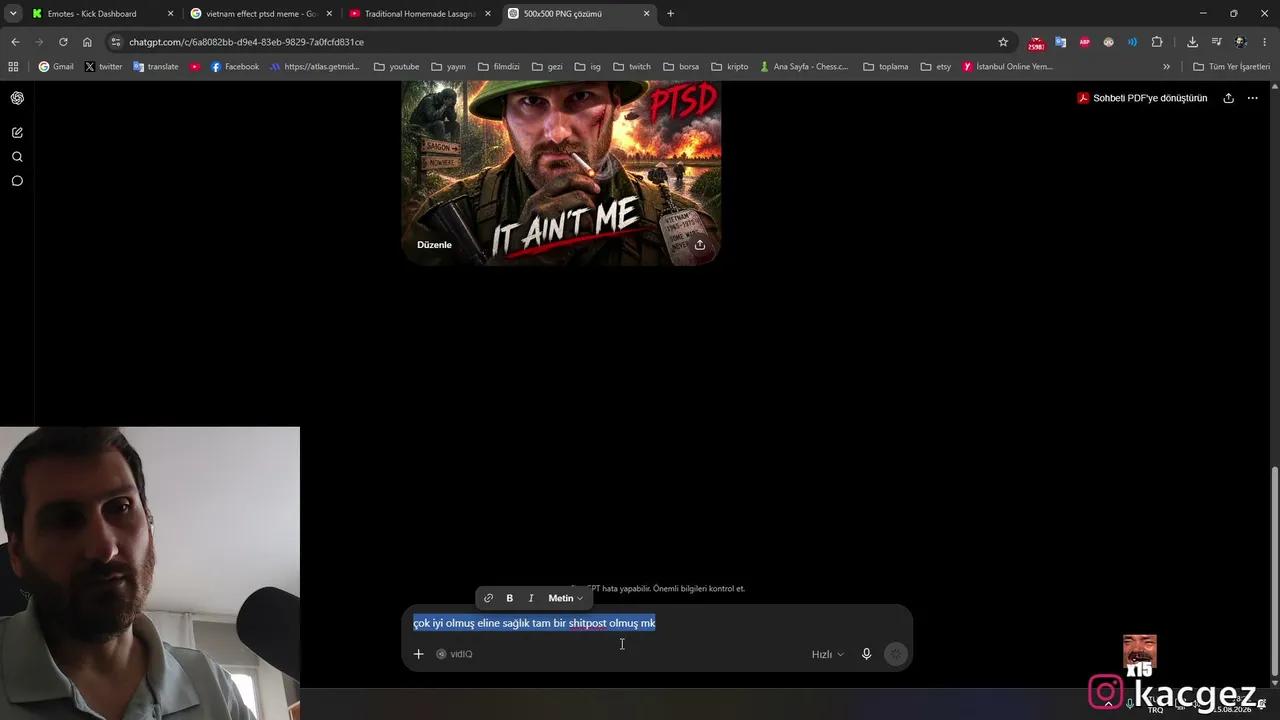Open the twitter bookmark
Screen dimensions: 1280x720
(104, 67)
